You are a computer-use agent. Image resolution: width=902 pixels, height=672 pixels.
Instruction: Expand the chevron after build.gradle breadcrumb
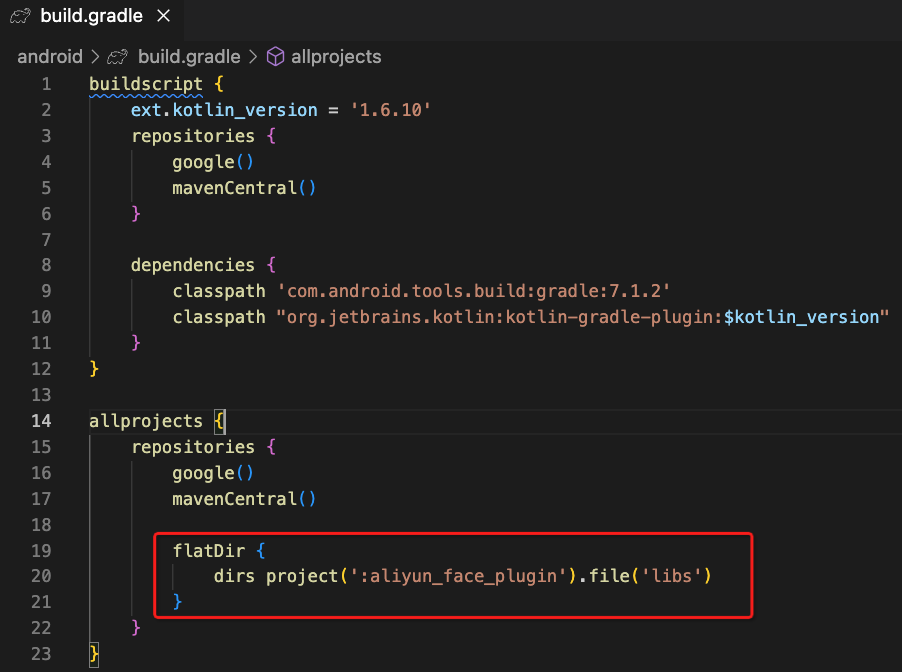(253, 56)
